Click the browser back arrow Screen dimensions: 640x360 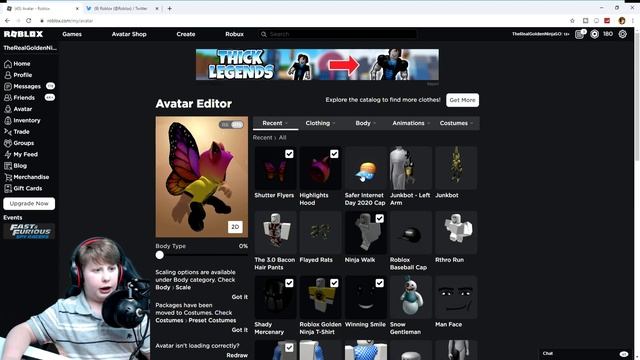(7, 20)
